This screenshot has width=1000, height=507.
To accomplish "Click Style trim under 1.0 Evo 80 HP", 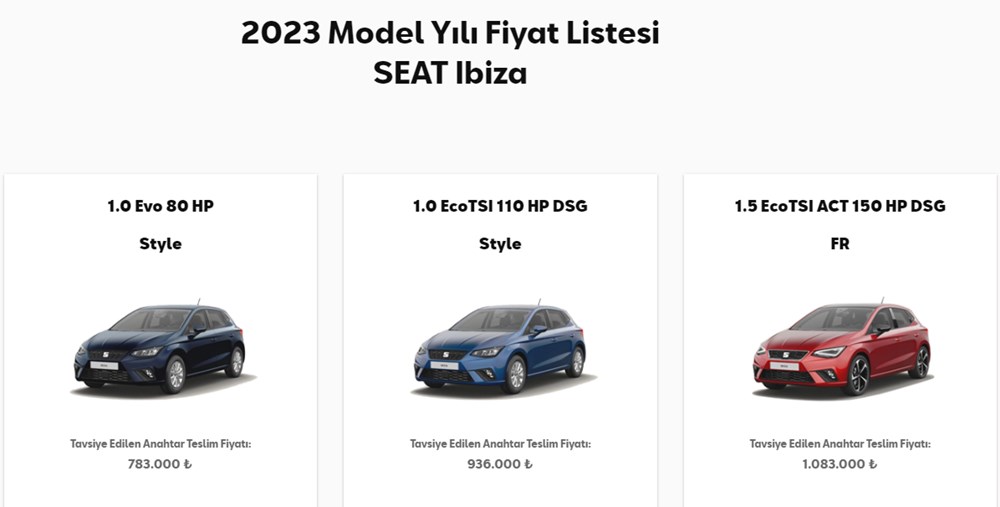I will pyautogui.click(x=160, y=244).
